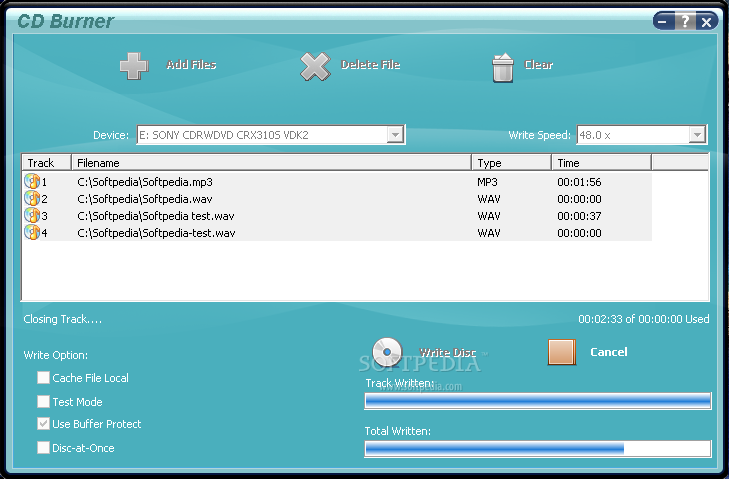The height and width of the screenshot is (479, 729).
Task: Click the 00:00:37 time value
Action: click(579, 216)
